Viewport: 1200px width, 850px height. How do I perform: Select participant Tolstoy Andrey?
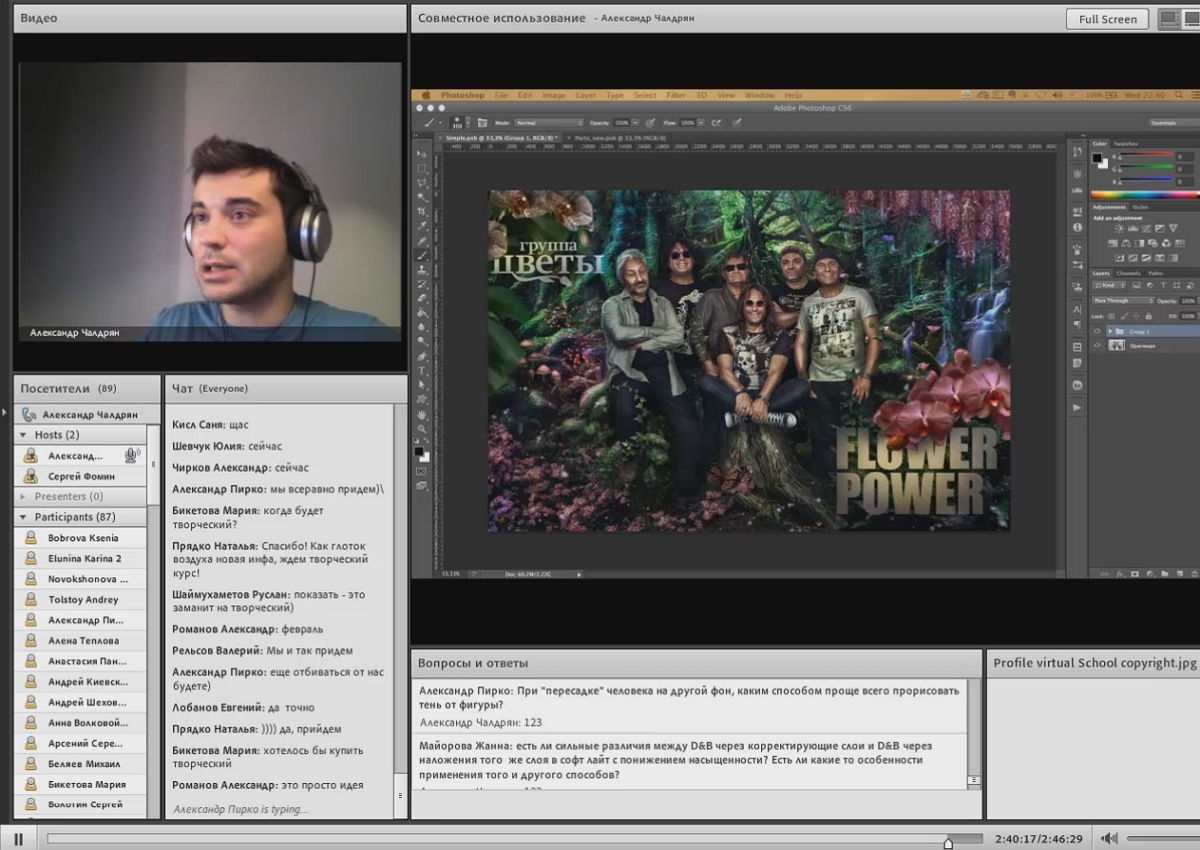81,599
